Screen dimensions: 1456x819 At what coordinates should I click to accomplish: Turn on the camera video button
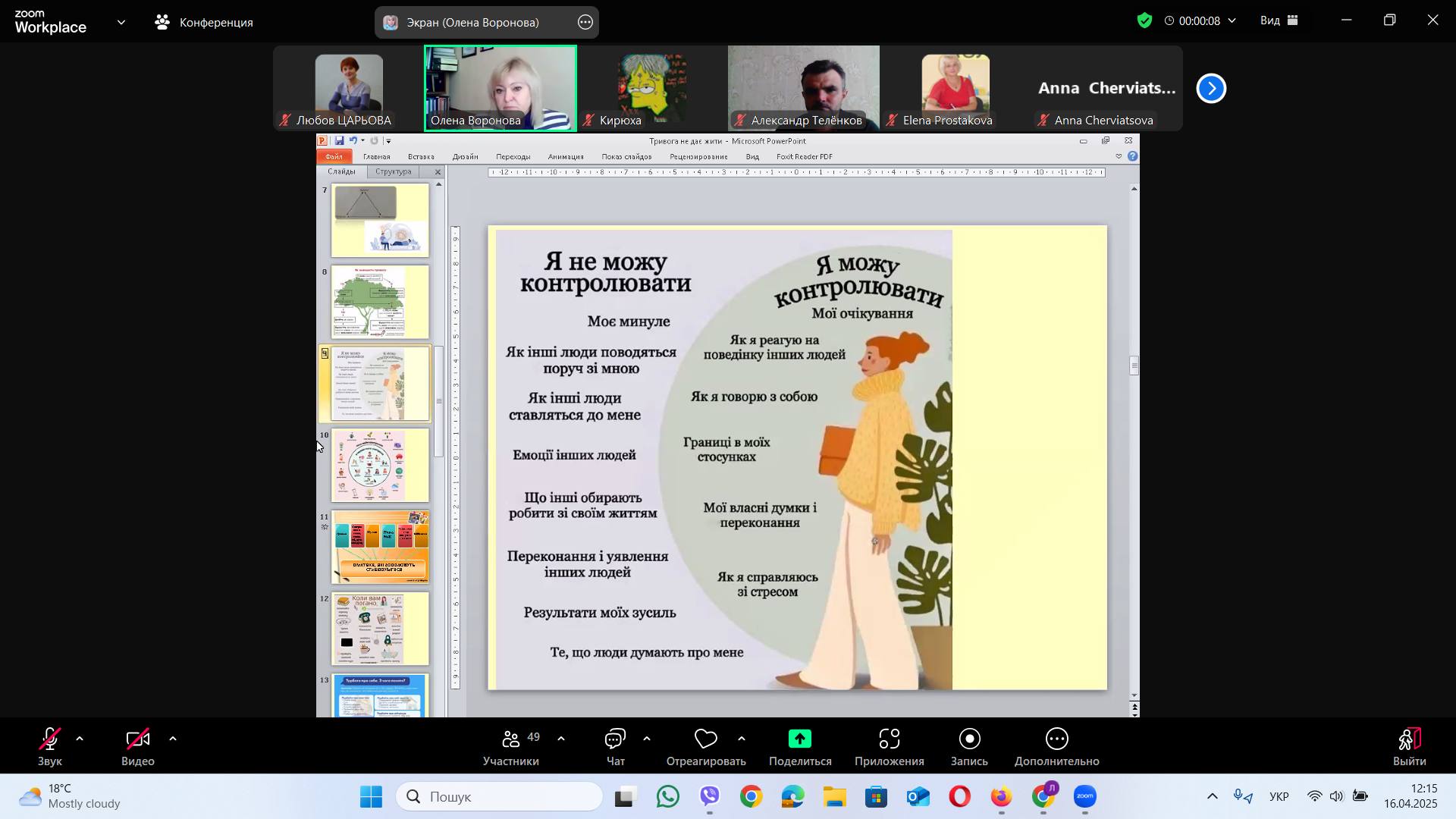[138, 739]
